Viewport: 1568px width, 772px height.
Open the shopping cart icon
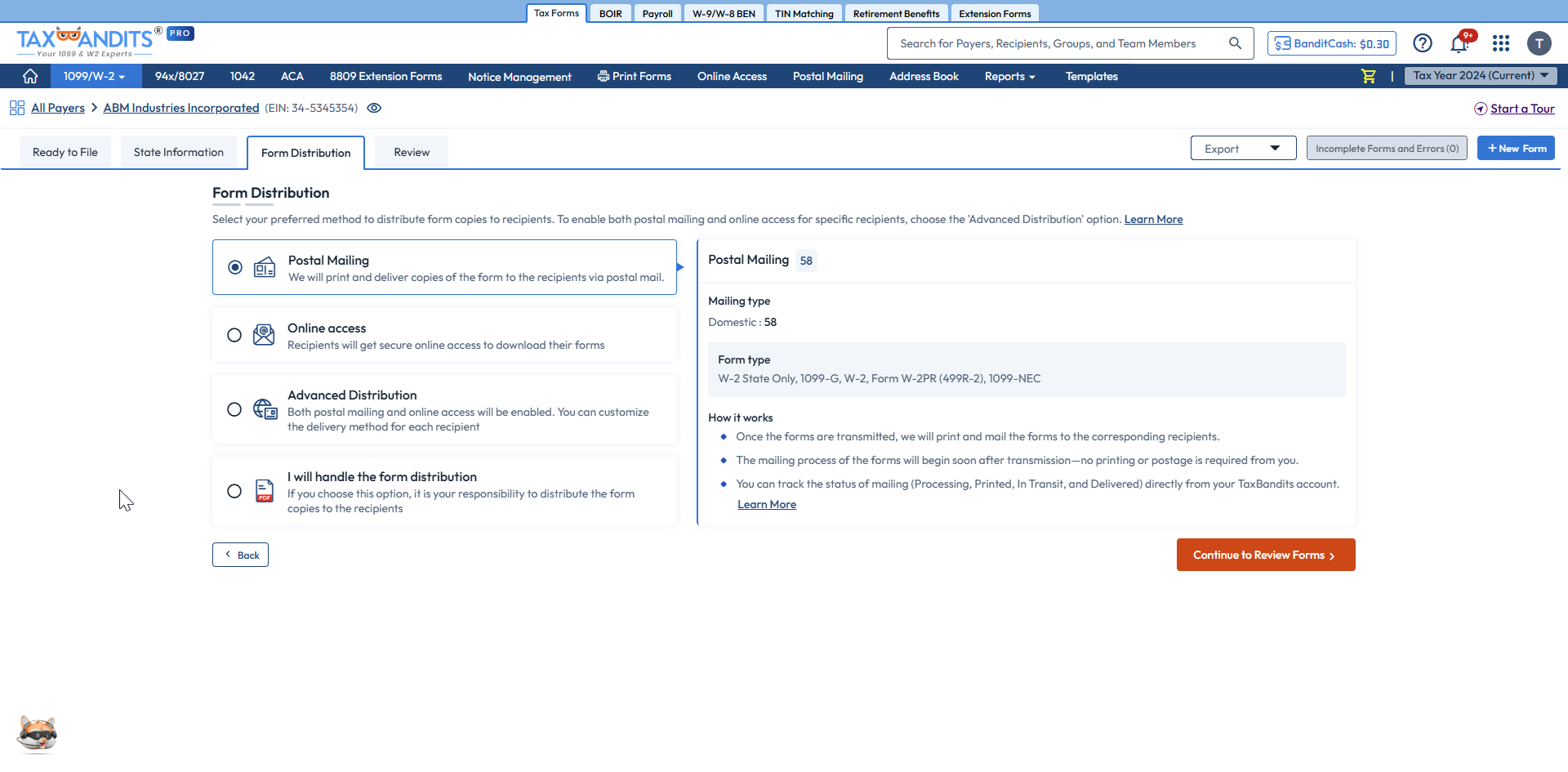click(1369, 76)
